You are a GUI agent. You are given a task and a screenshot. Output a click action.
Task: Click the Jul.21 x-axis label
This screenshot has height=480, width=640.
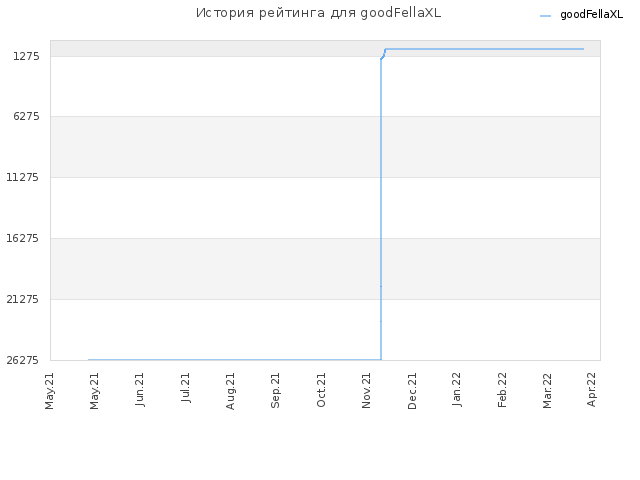coord(185,388)
